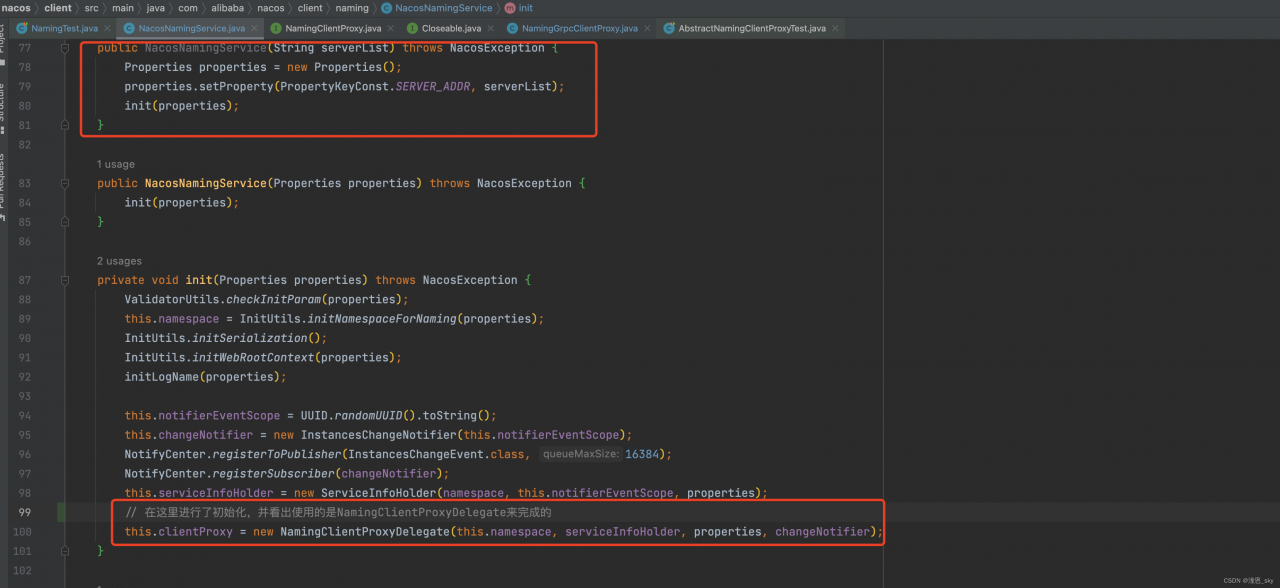
Task: Close the NacosNamingService.java tab
Action: (254, 28)
